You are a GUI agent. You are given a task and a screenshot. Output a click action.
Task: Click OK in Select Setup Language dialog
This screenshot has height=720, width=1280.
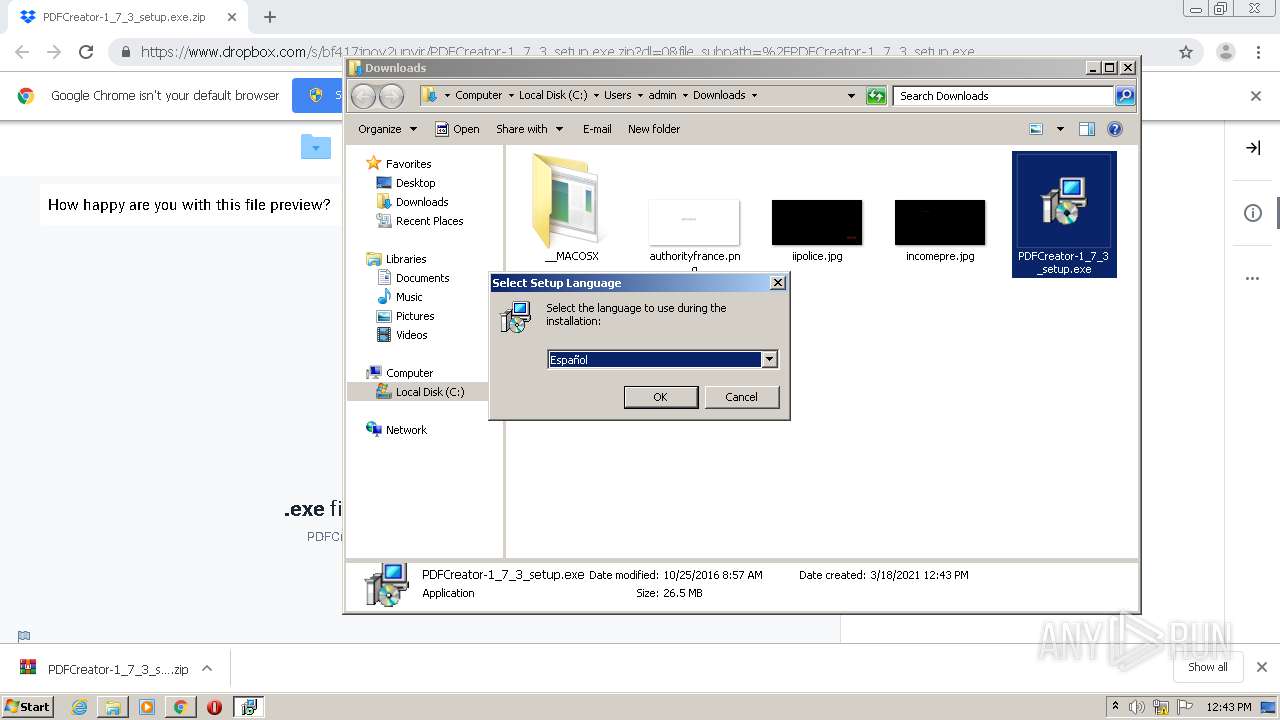pos(660,397)
